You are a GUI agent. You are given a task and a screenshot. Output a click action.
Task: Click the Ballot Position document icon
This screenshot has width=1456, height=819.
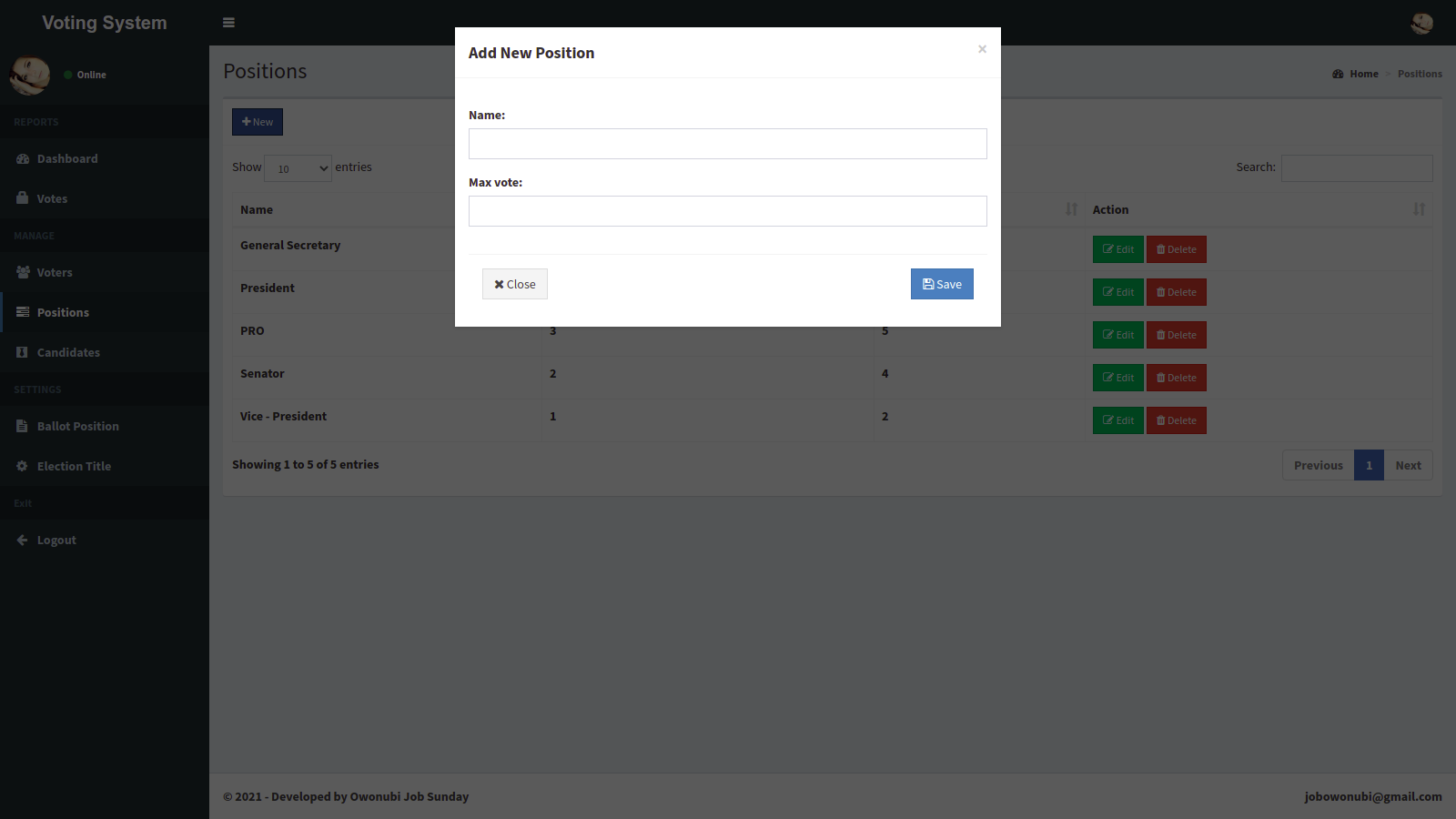pos(22,426)
